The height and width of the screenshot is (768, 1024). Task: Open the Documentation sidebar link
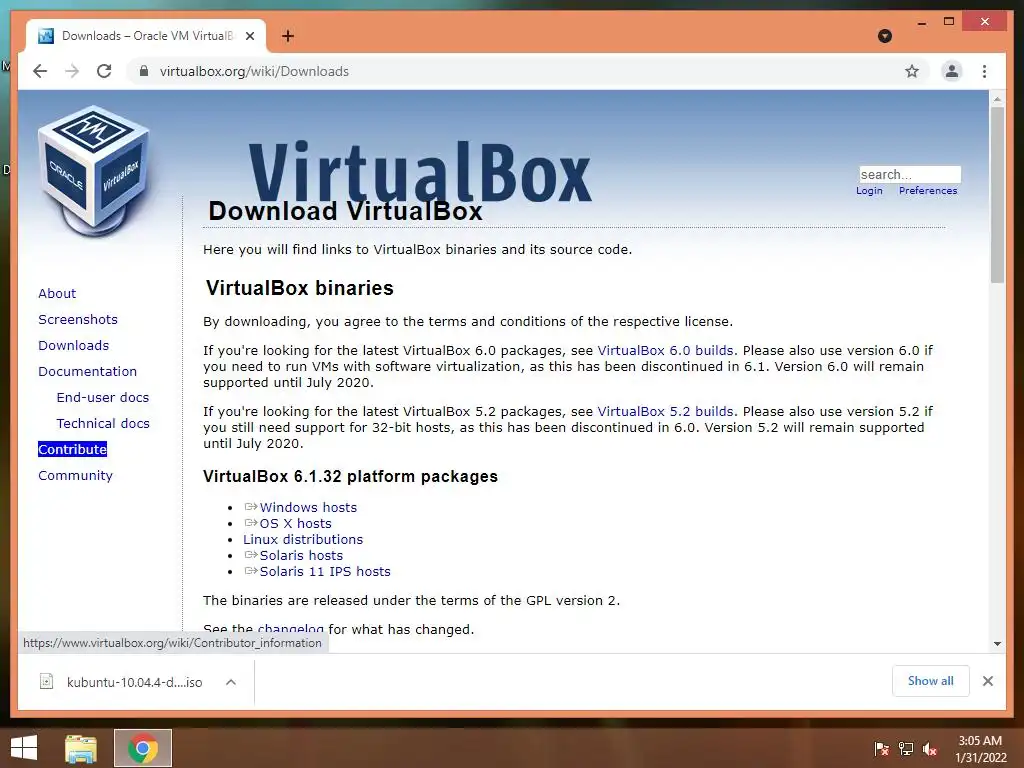[x=88, y=372]
